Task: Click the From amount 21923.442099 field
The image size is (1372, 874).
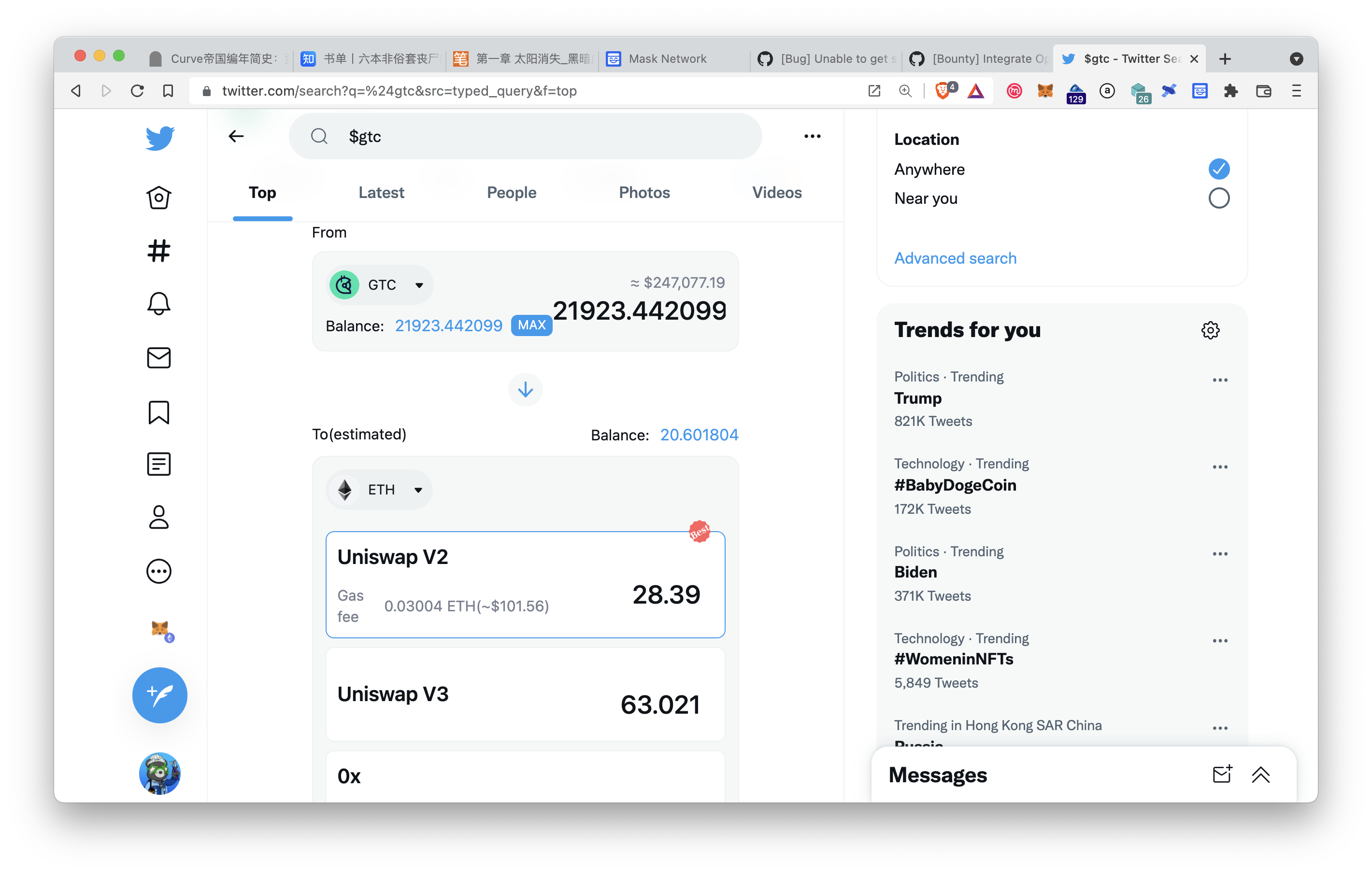Action: [x=639, y=310]
